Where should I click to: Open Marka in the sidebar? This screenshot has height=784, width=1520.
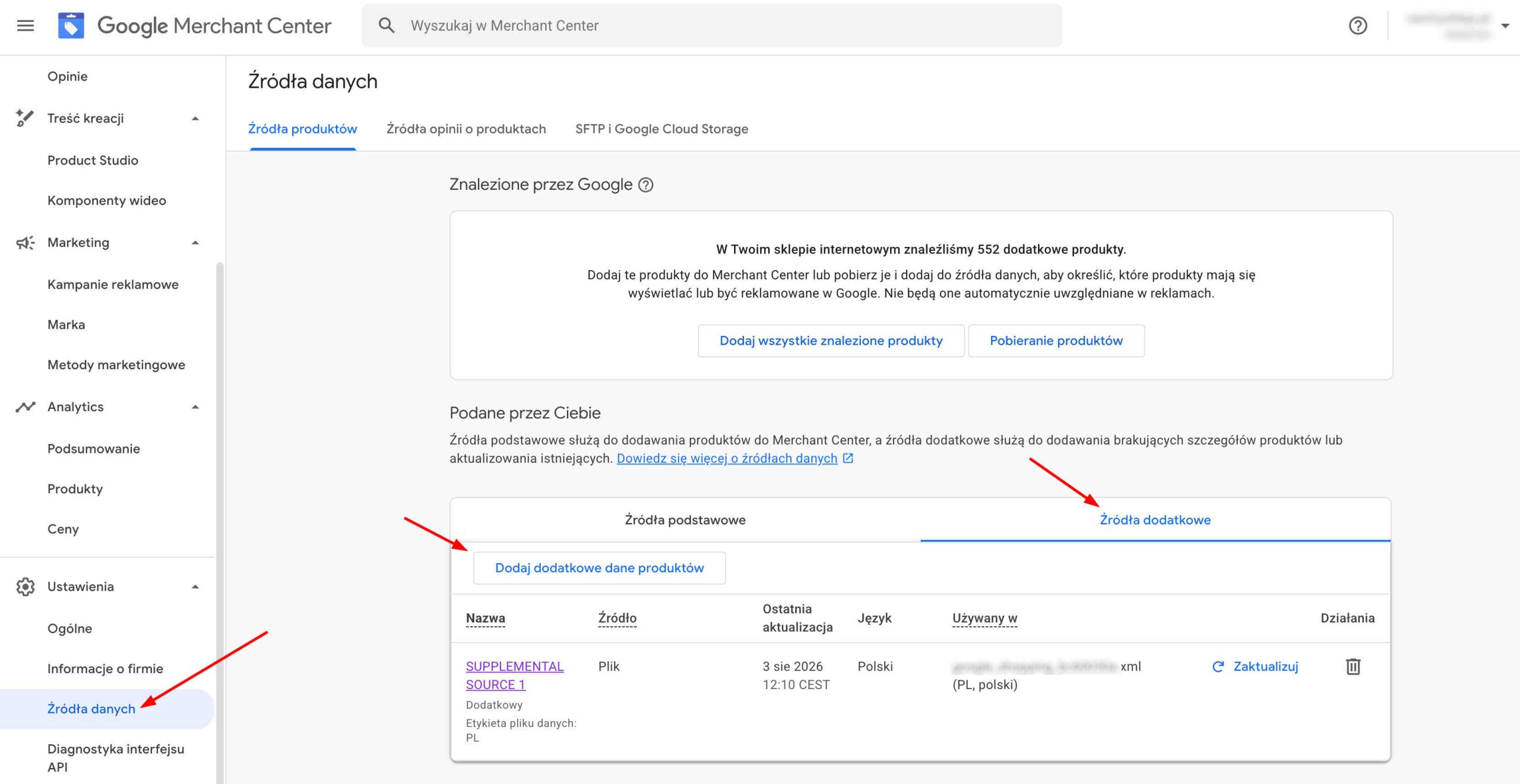66,325
